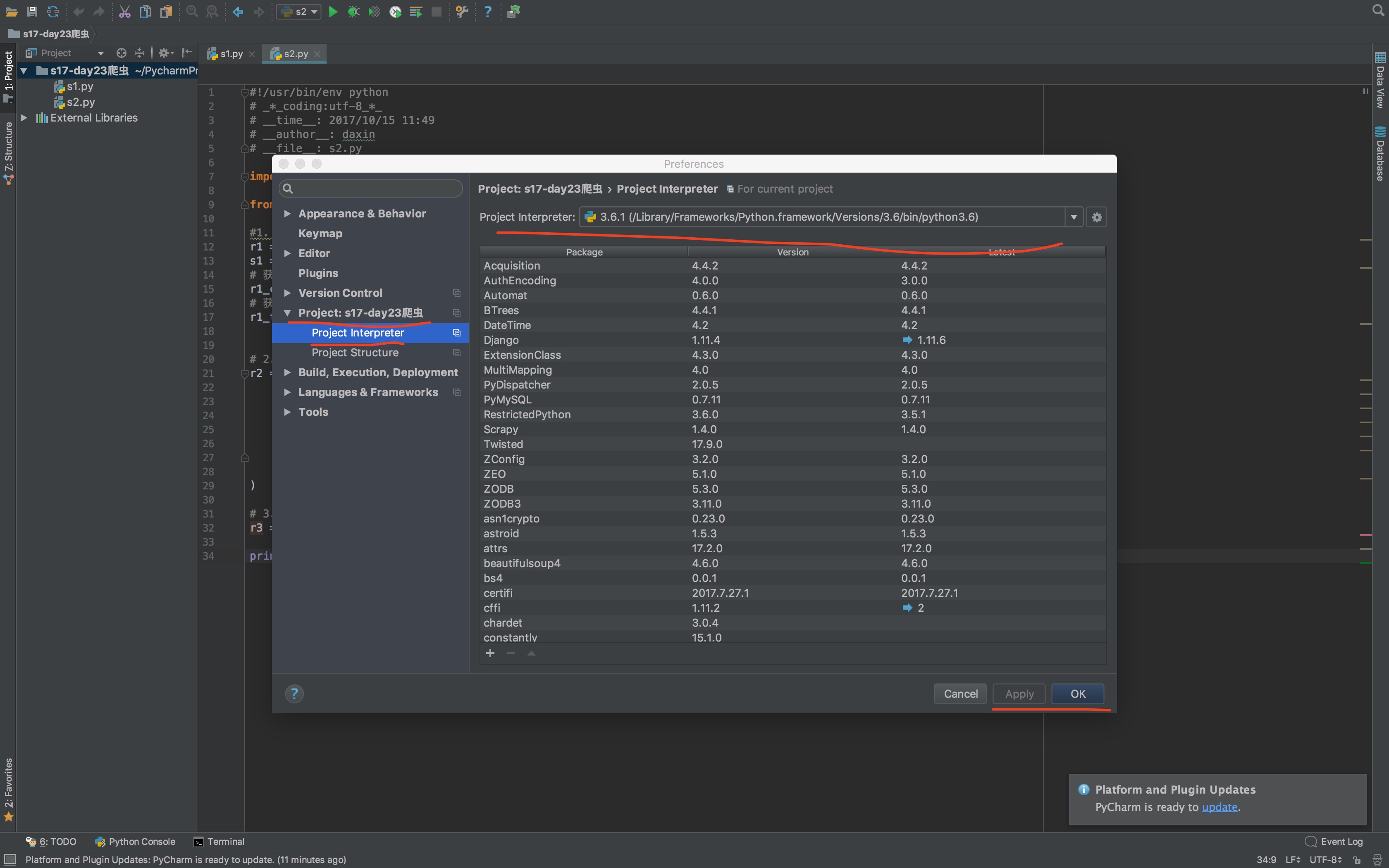Select Keymap in Preferences sidebar
1389x868 pixels.
[x=320, y=234]
